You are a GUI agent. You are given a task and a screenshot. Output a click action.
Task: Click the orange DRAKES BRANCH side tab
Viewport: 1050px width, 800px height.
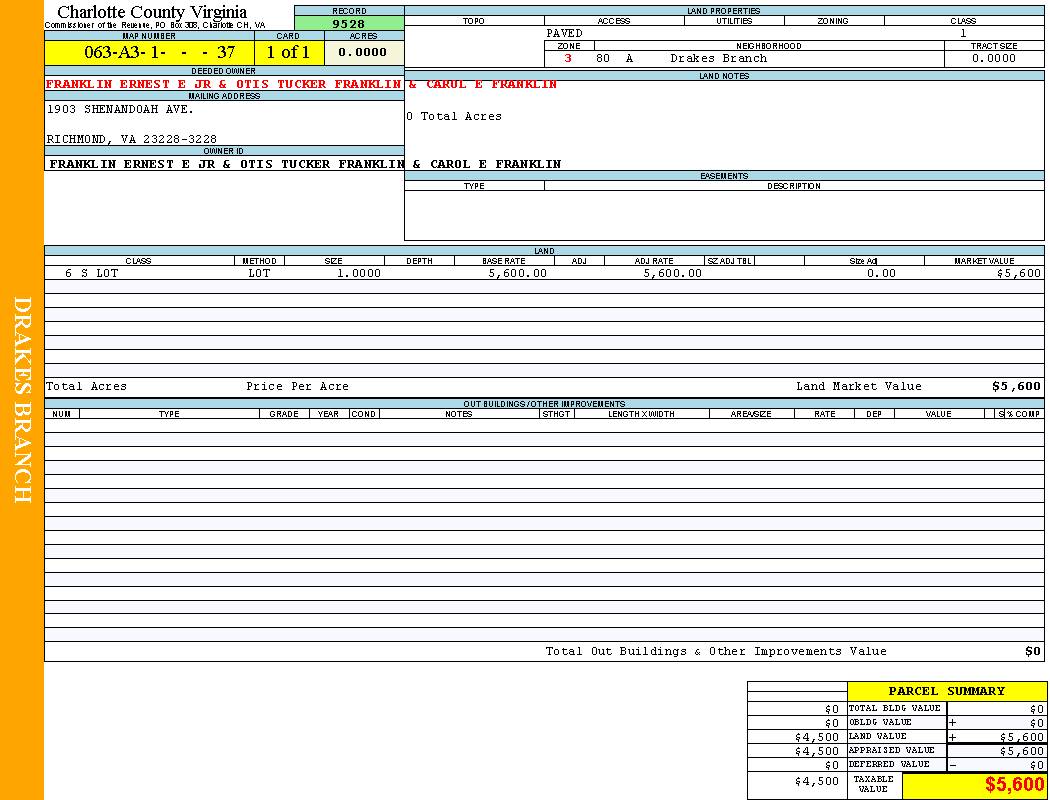click(x=22, y=400)
